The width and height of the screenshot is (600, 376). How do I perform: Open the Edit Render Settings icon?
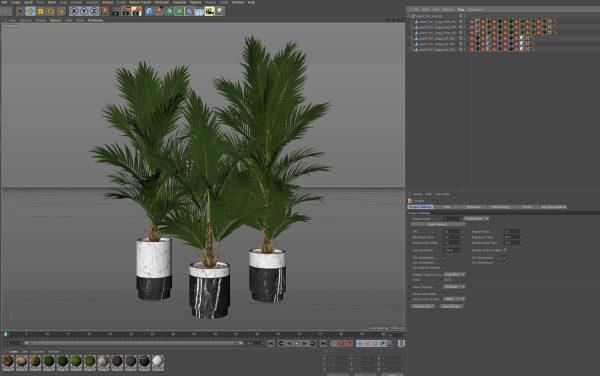click(137, 11)
